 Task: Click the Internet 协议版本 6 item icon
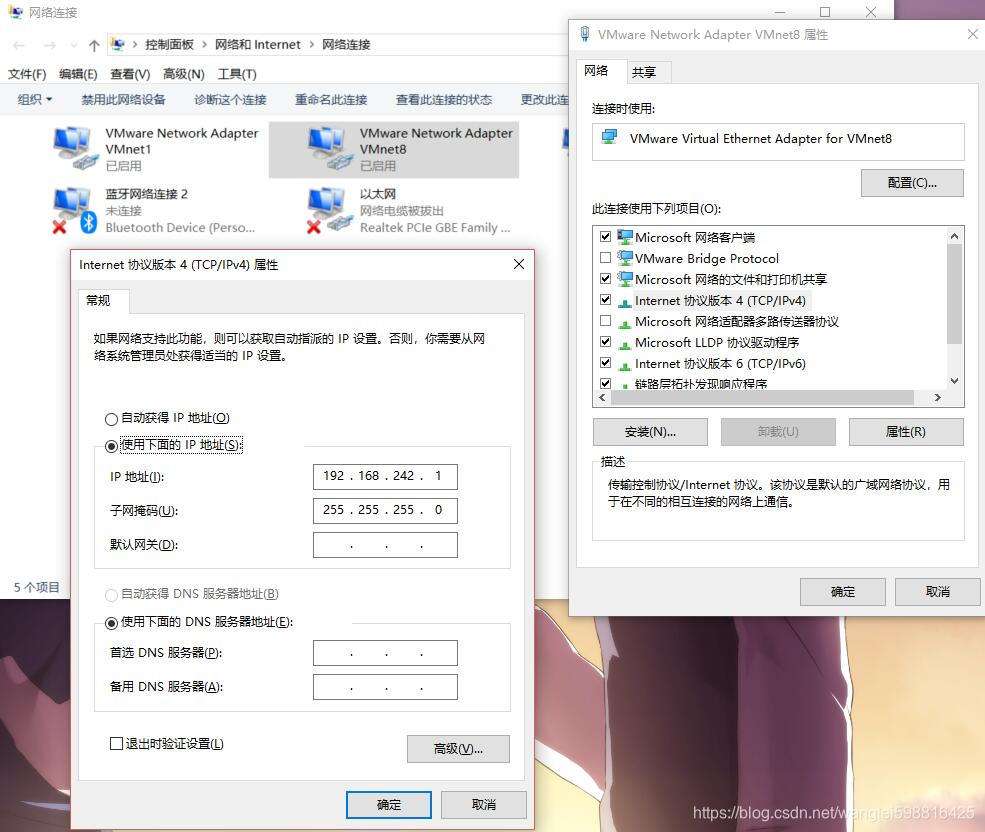point(624,365)
